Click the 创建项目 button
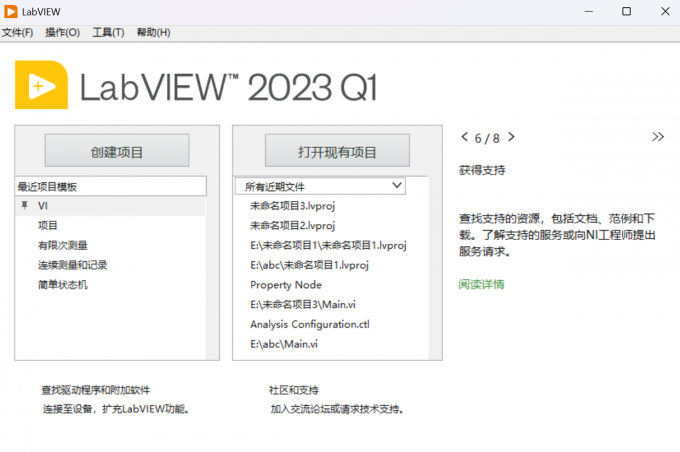 tap(117, 151)
